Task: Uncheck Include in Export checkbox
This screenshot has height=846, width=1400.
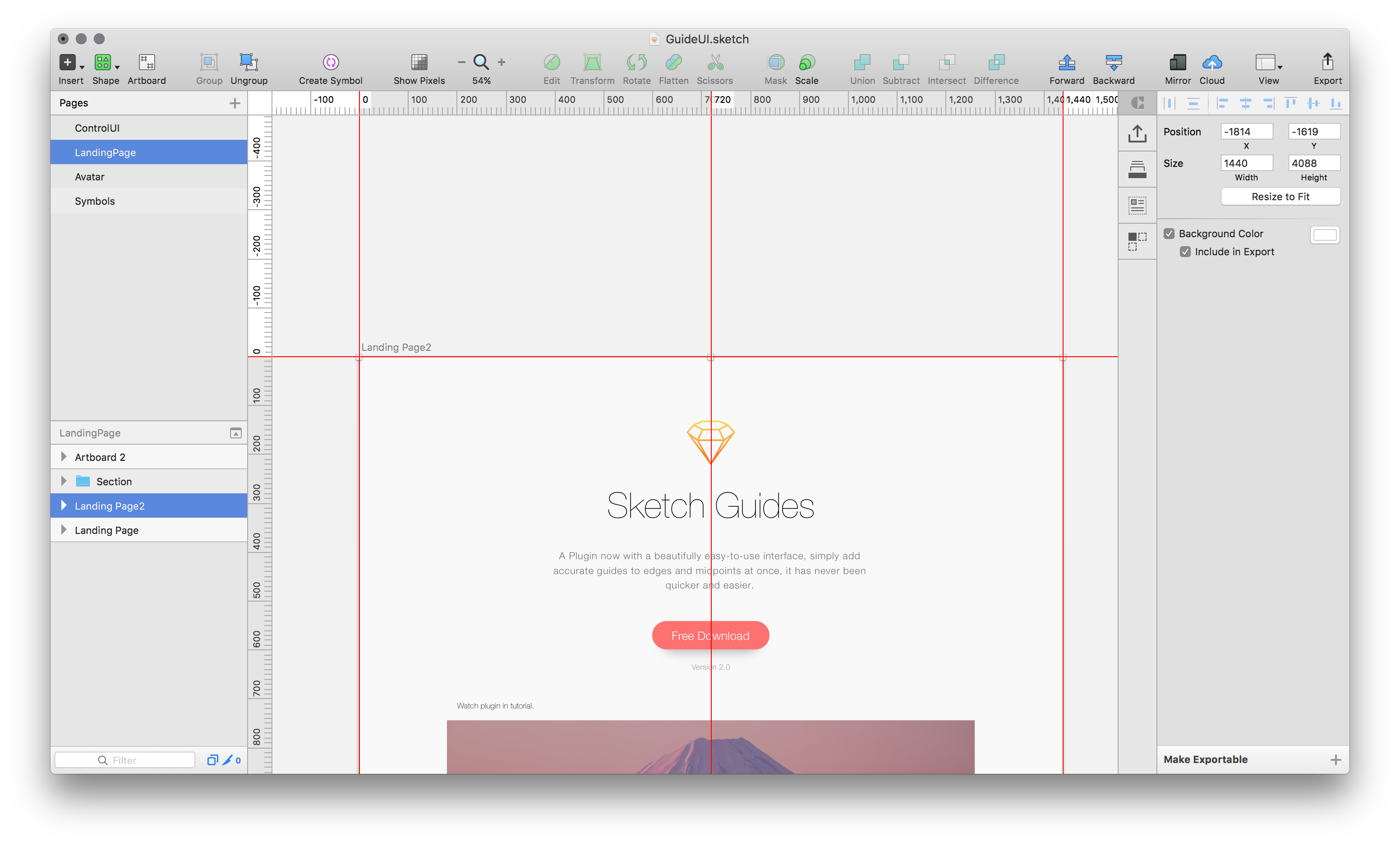Action: pos(1185,252)
